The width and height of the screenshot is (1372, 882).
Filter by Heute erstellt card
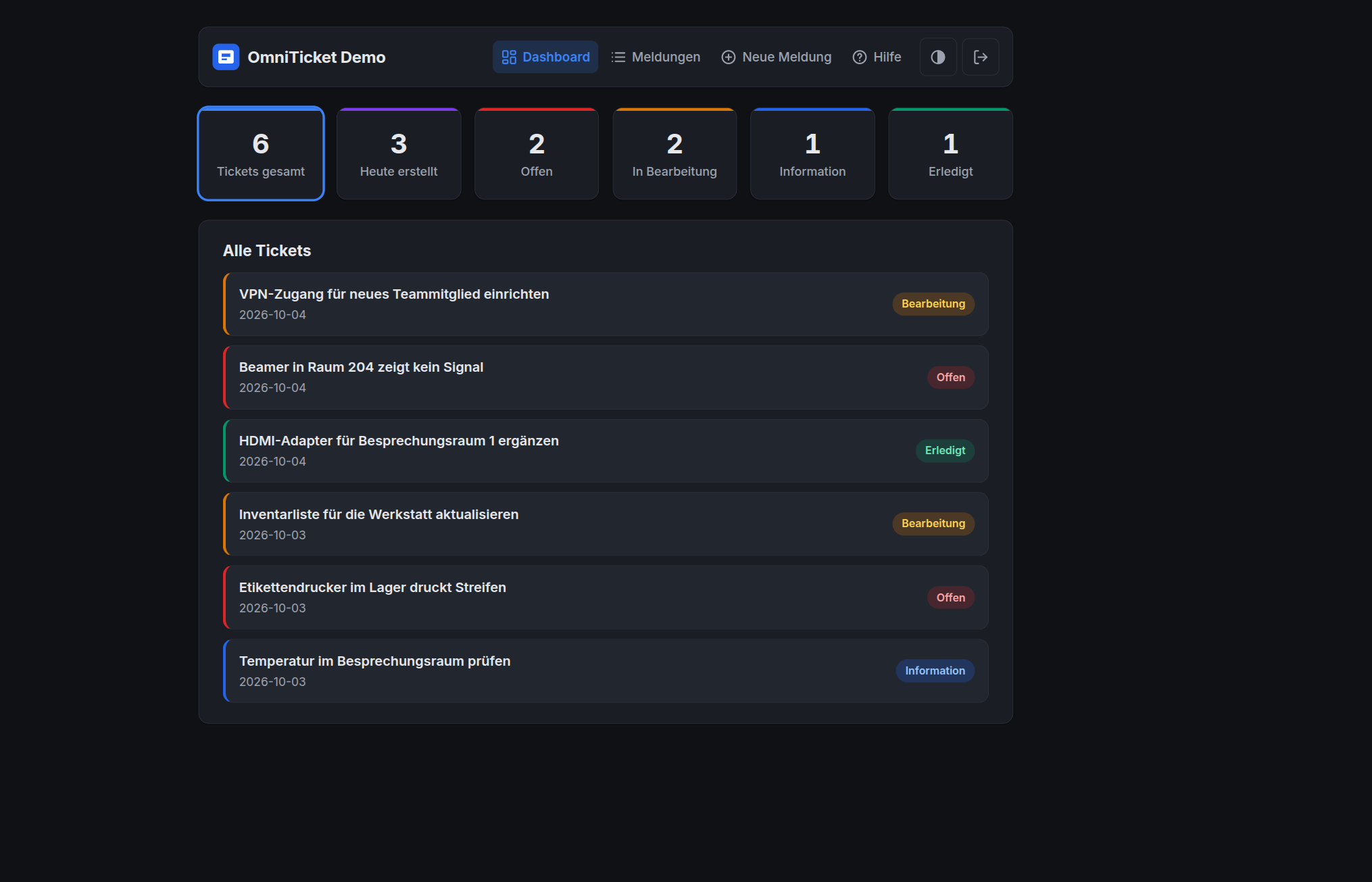coord(399,153)
